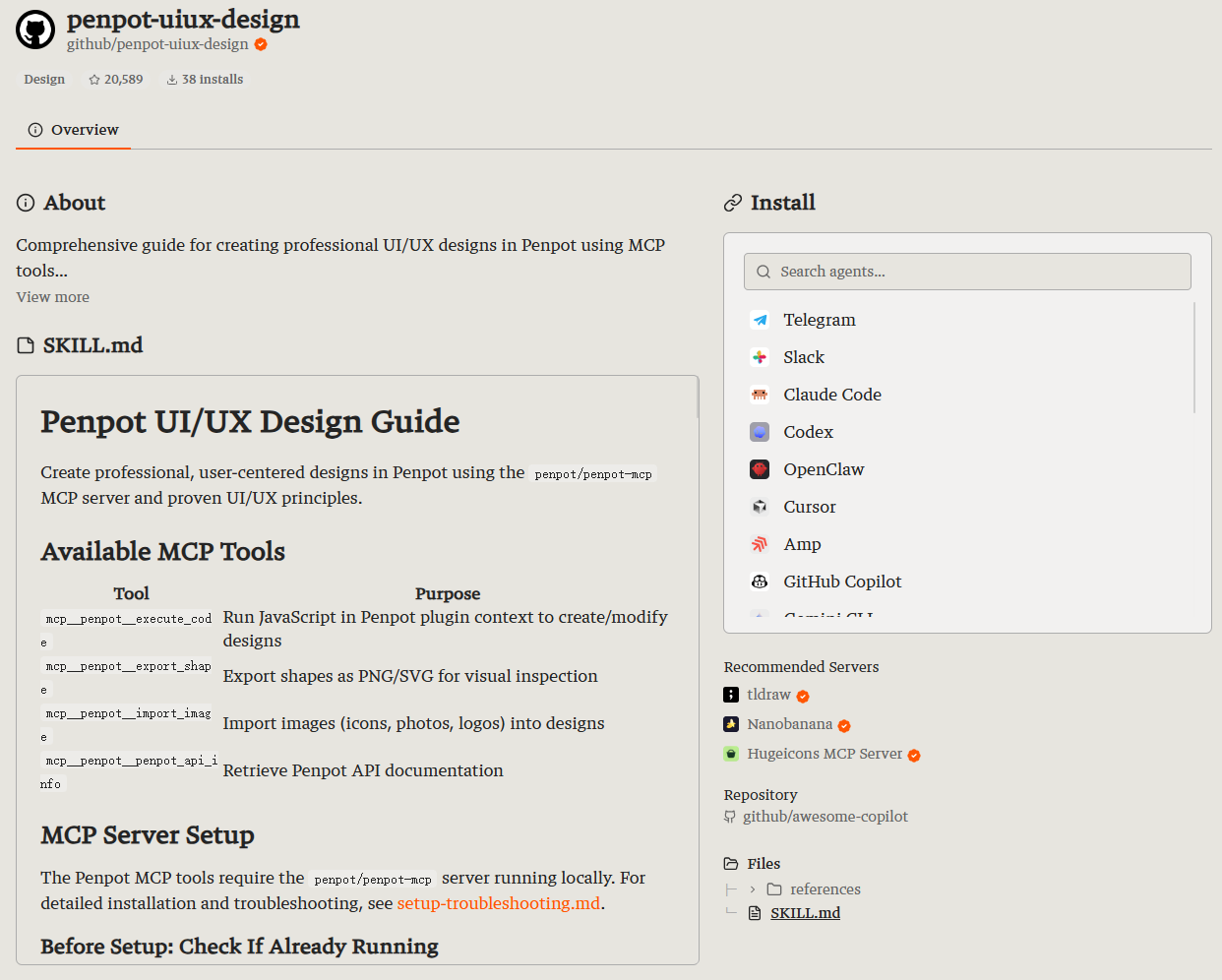Click the Slack agent icon
Viewport: 1222px width, 980px height.
pos(760,357)
